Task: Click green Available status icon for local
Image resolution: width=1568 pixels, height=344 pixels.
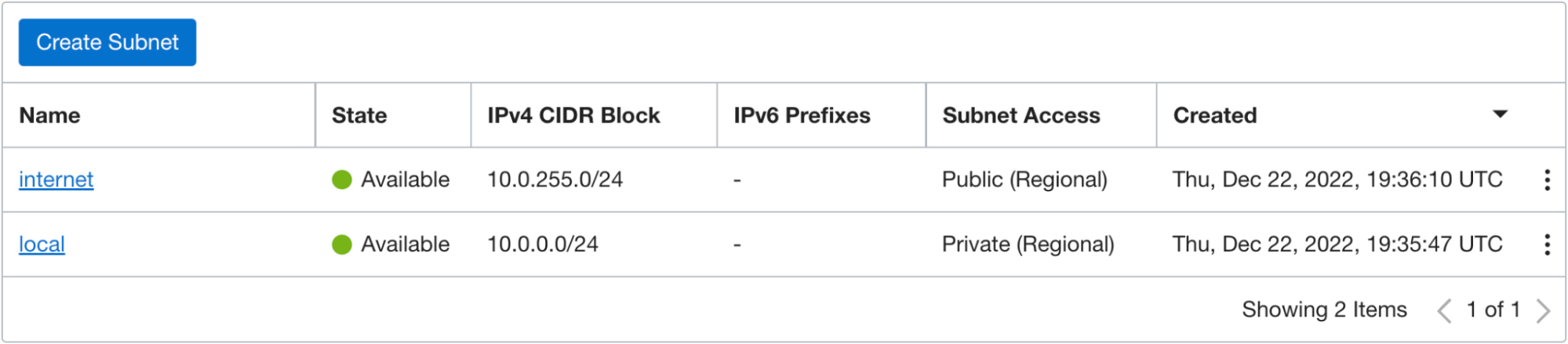Action: [x=342, y=244]
